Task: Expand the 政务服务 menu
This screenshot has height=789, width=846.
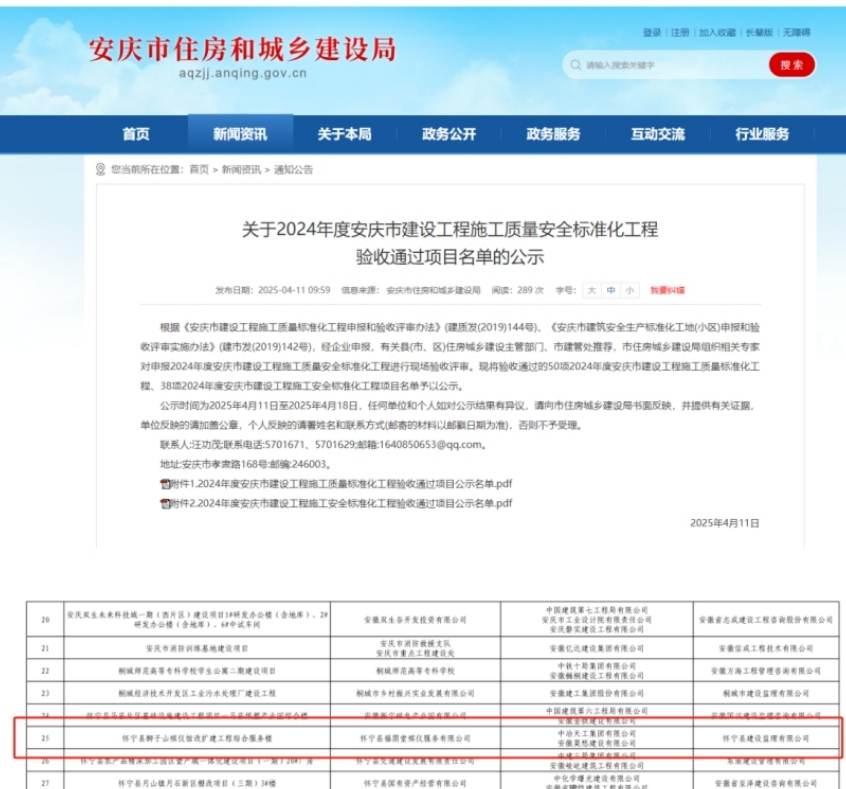Action: [553, 134]
